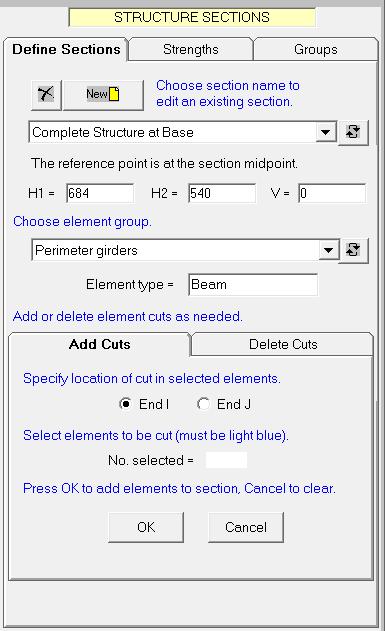Click the delete section icon button

(x=46, y=95)
